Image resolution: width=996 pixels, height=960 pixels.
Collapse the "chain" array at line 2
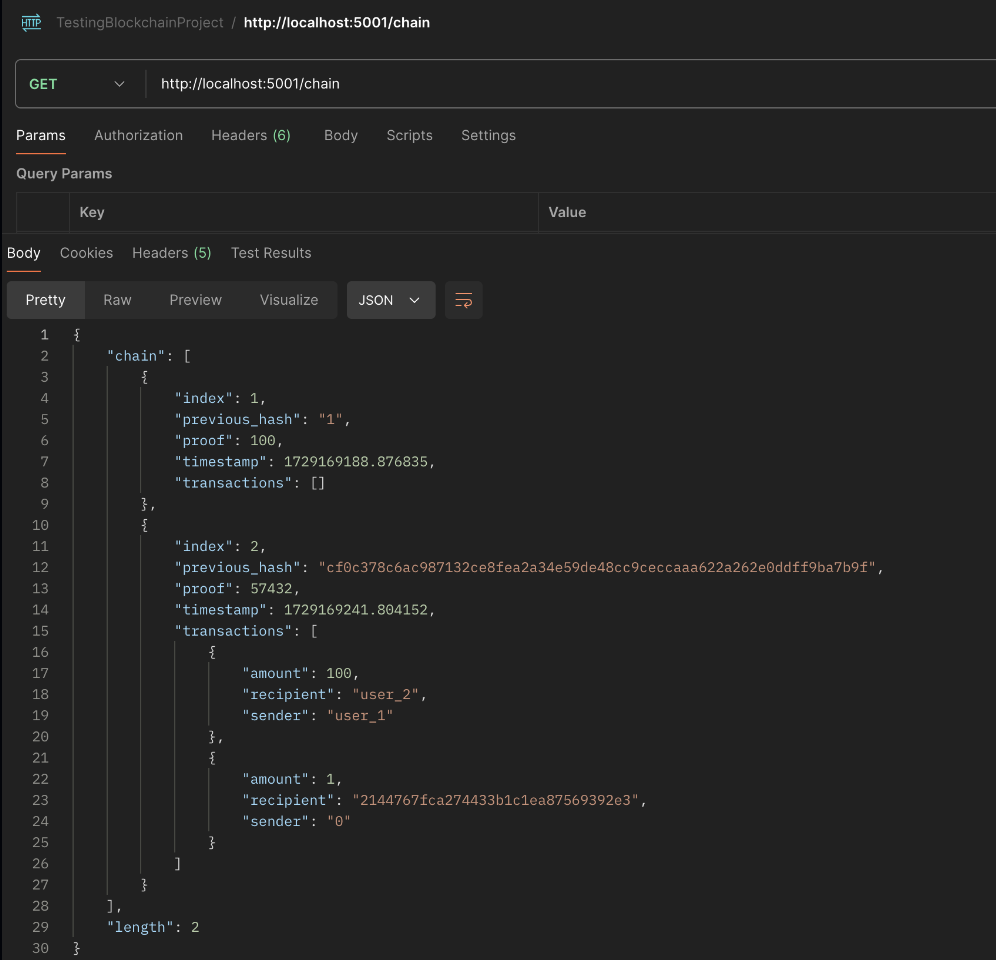coord(187,356)
